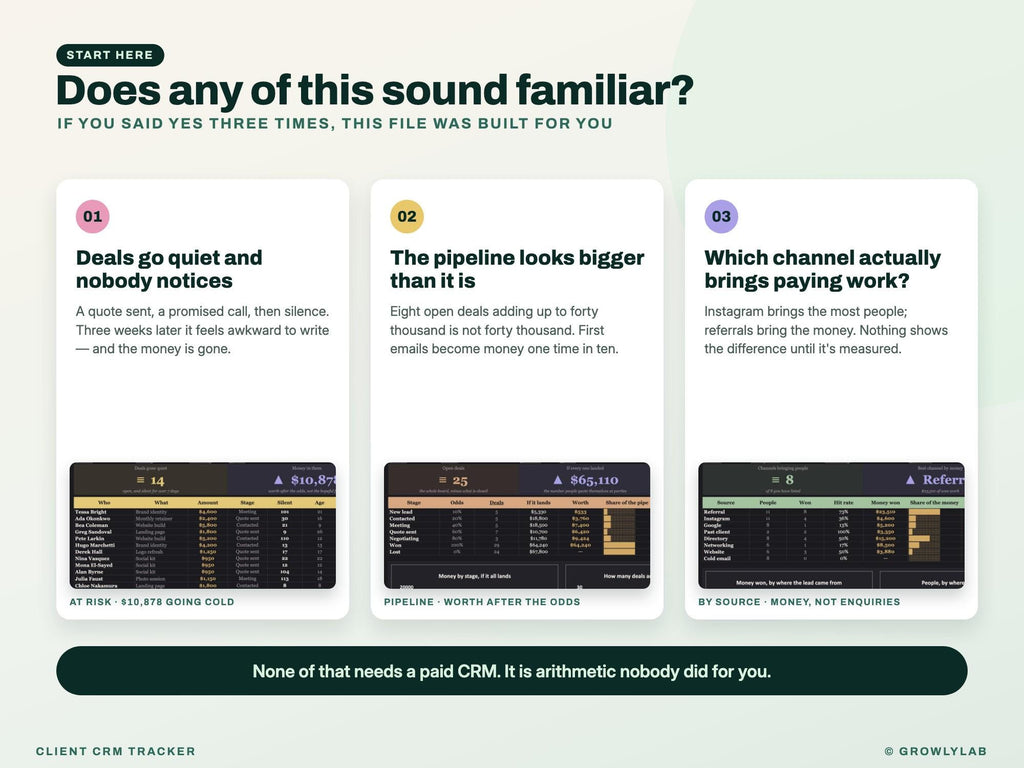Image resolution: width=1024 pixels, height=768 pixels.
Task: Click the list icon beside 14
Action: 140,480
